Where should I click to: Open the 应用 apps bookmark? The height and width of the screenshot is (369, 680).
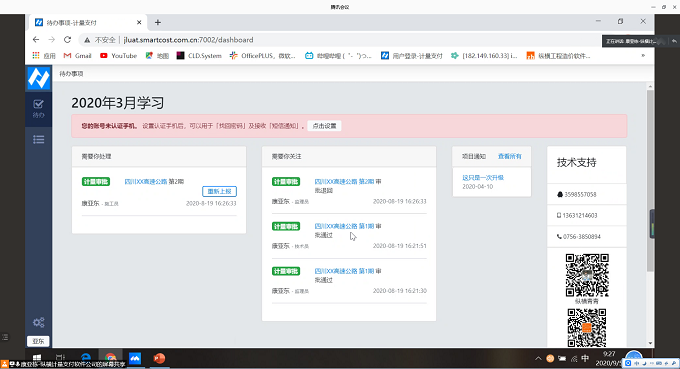pyautogui.click(x=44, y=56)
